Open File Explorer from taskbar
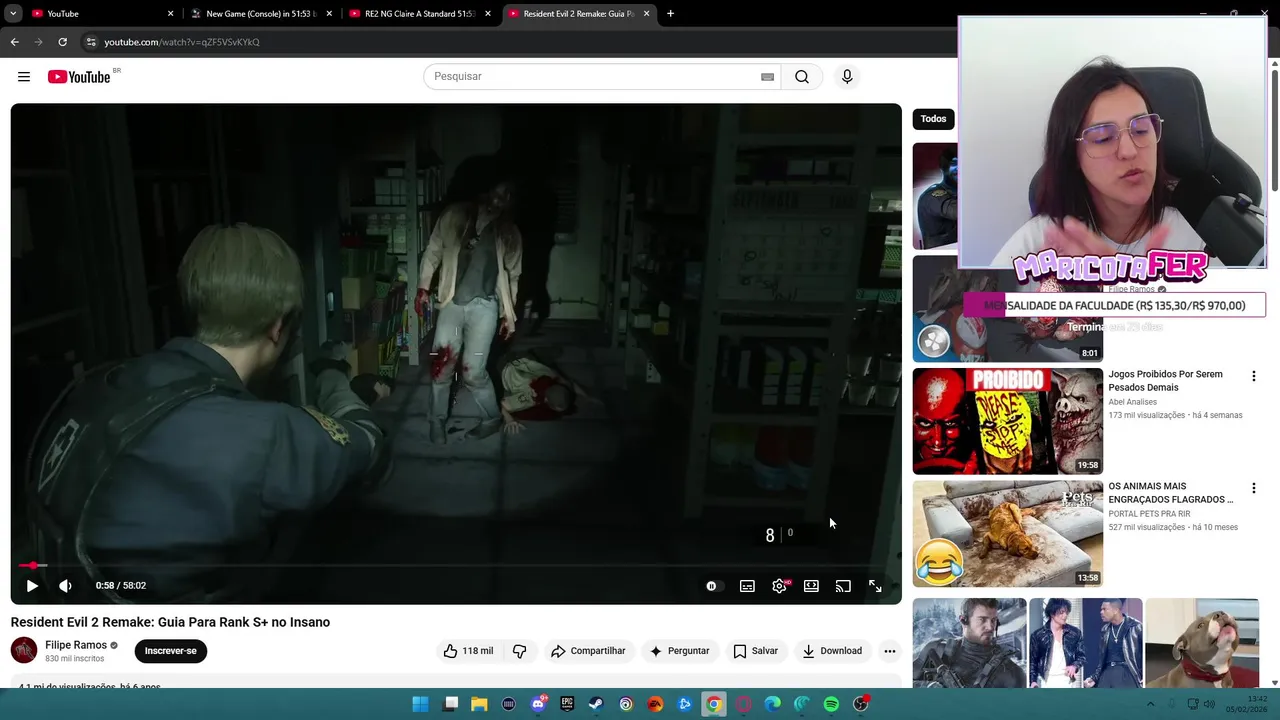 pyautogui.click(x=480, y=704)
